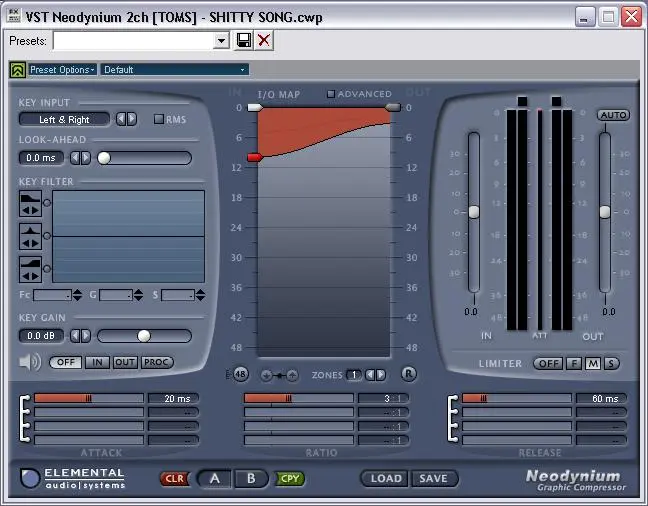
Task: Enable the ADVANCED checkbox
Action: 331,94
